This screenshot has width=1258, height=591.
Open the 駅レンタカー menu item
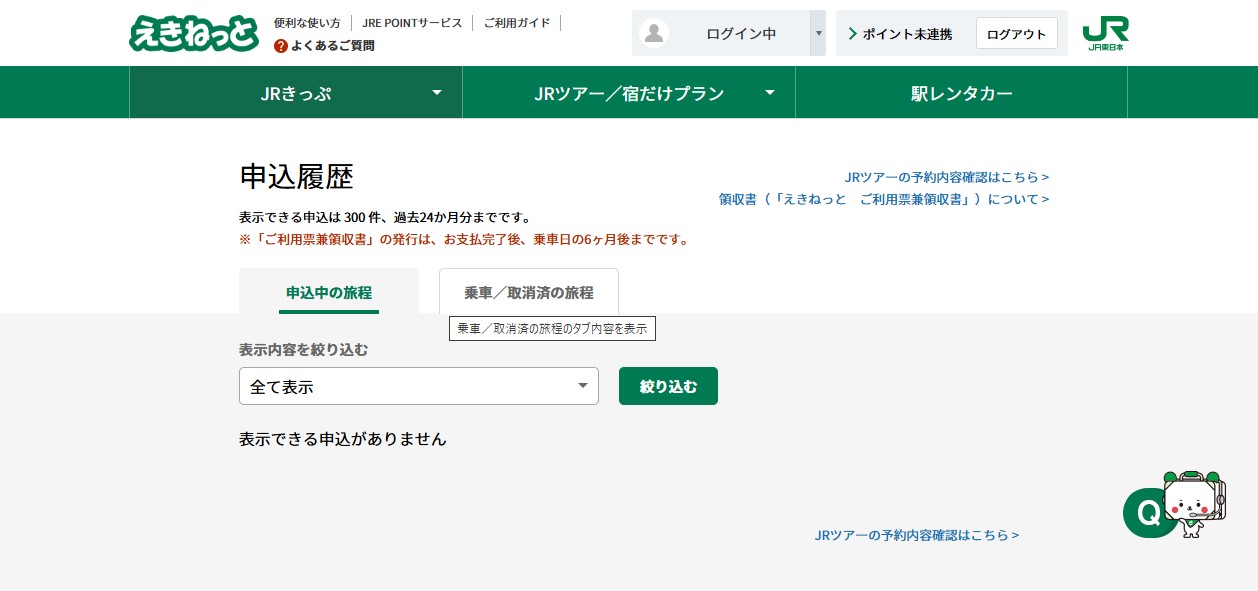[961, 93]
